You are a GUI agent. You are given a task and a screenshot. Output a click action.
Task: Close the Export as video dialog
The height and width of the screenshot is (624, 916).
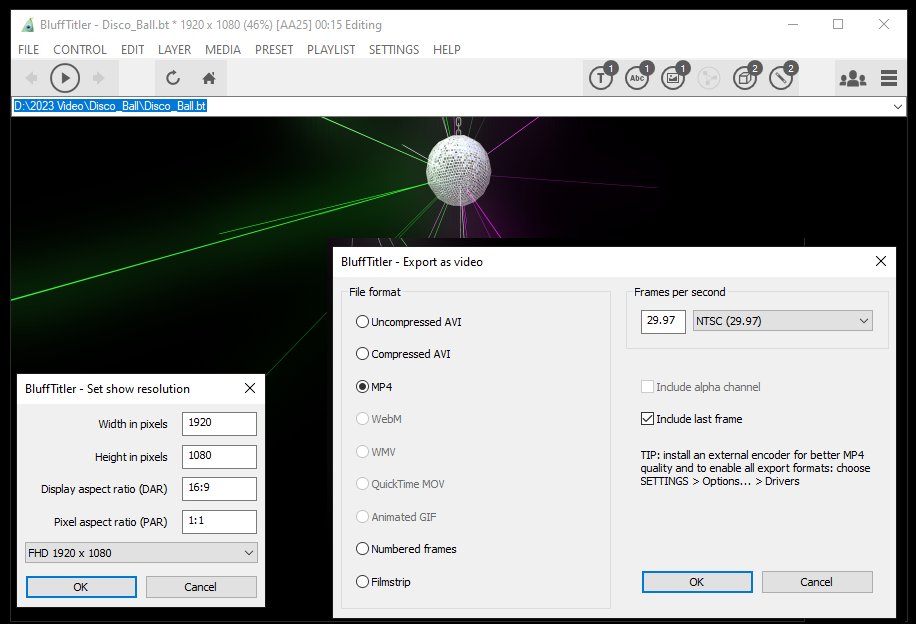pos(881,261)
